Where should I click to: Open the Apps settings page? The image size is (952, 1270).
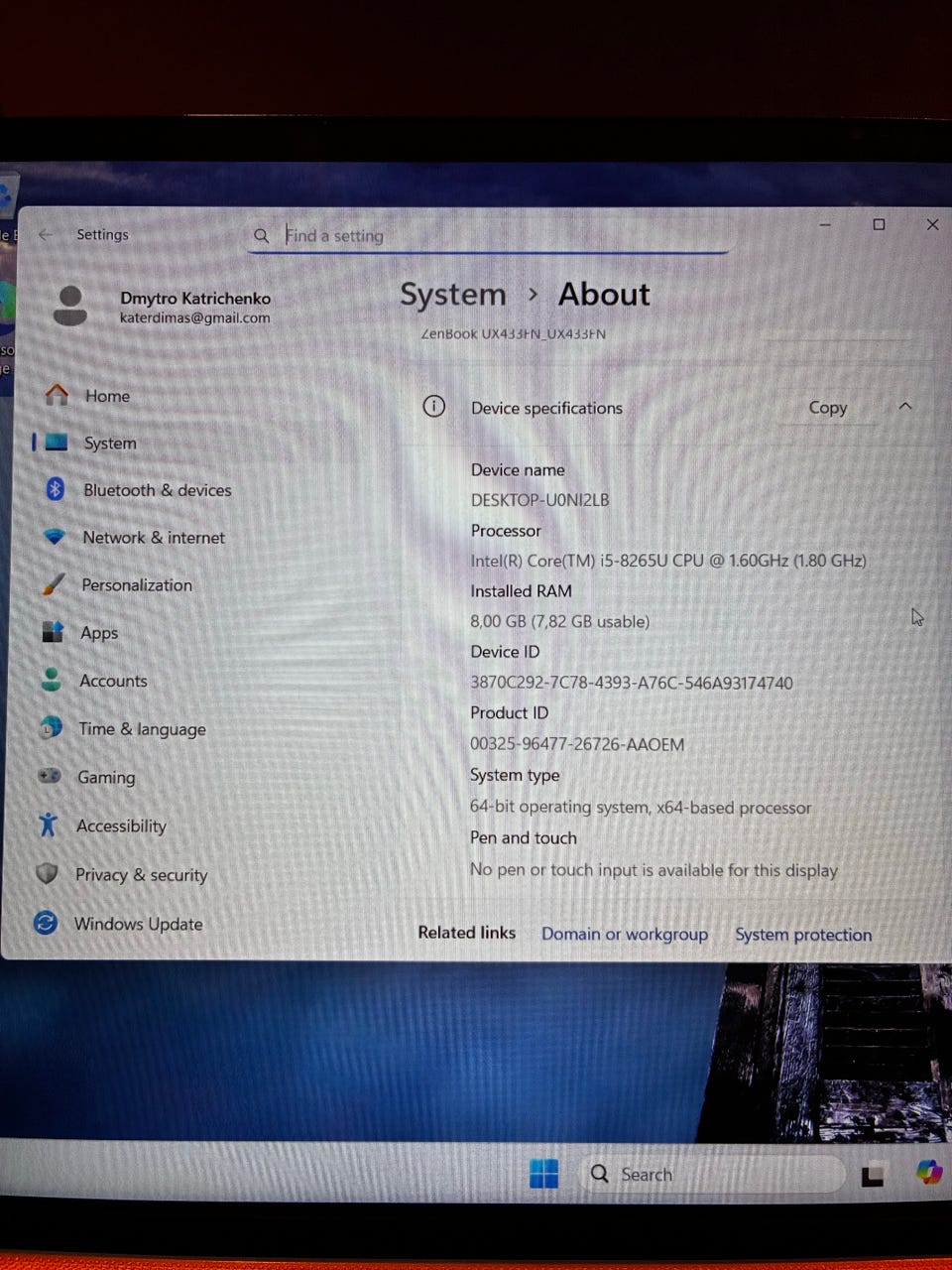99,633
